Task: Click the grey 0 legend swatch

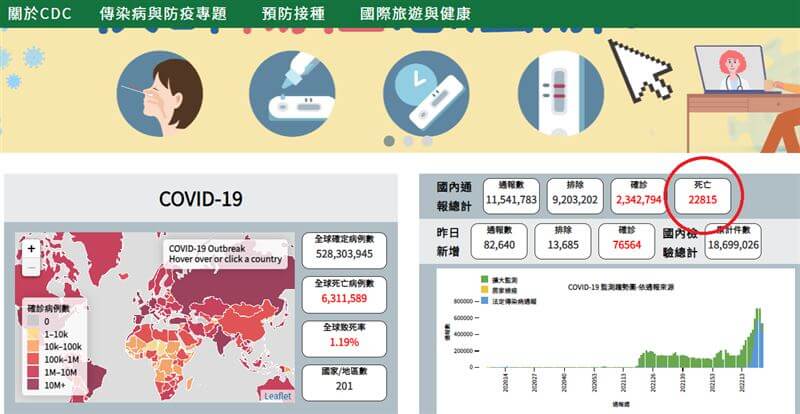Action: pos(32,322)
